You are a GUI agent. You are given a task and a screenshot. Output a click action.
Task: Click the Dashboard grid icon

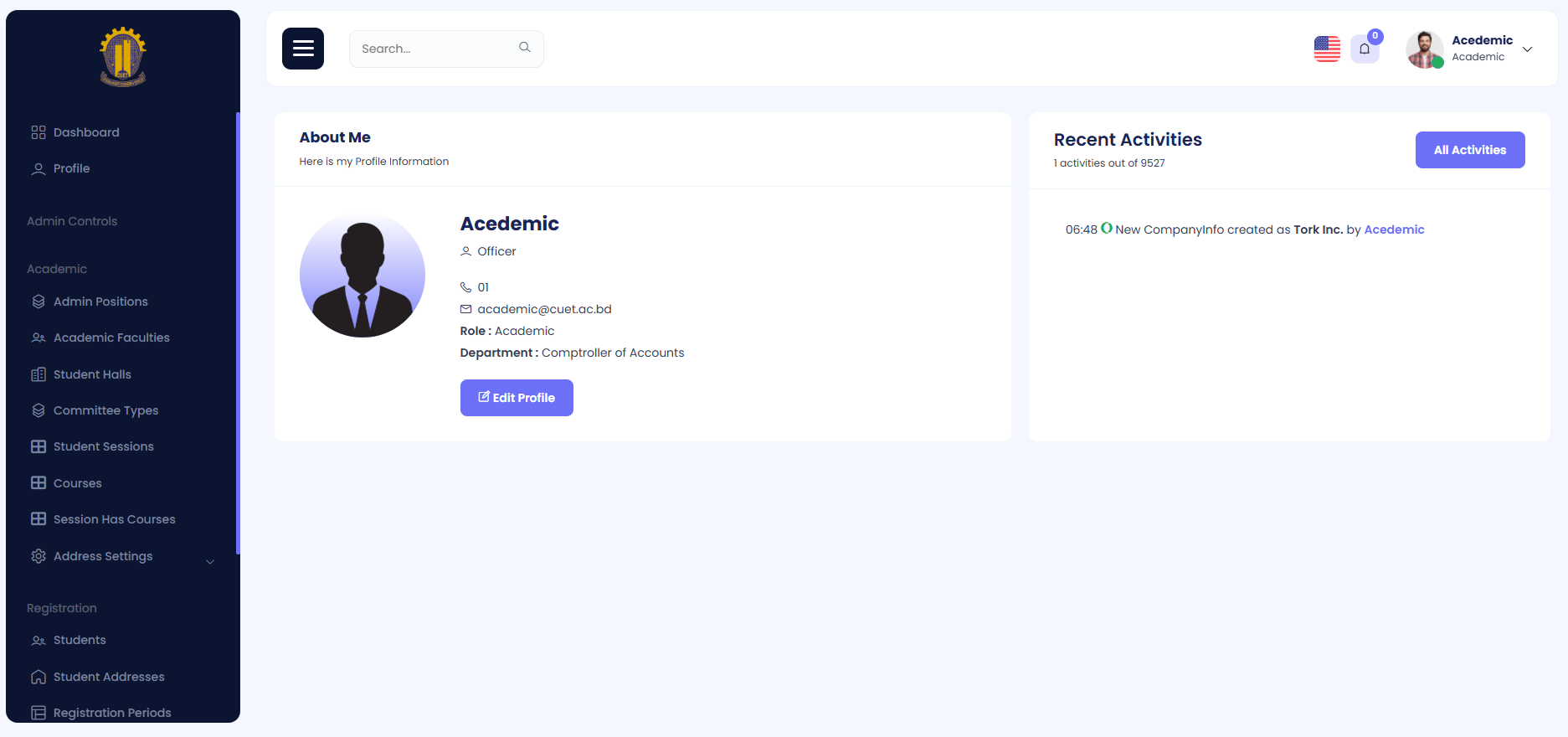pyautogui.click(x=39, y=132)
